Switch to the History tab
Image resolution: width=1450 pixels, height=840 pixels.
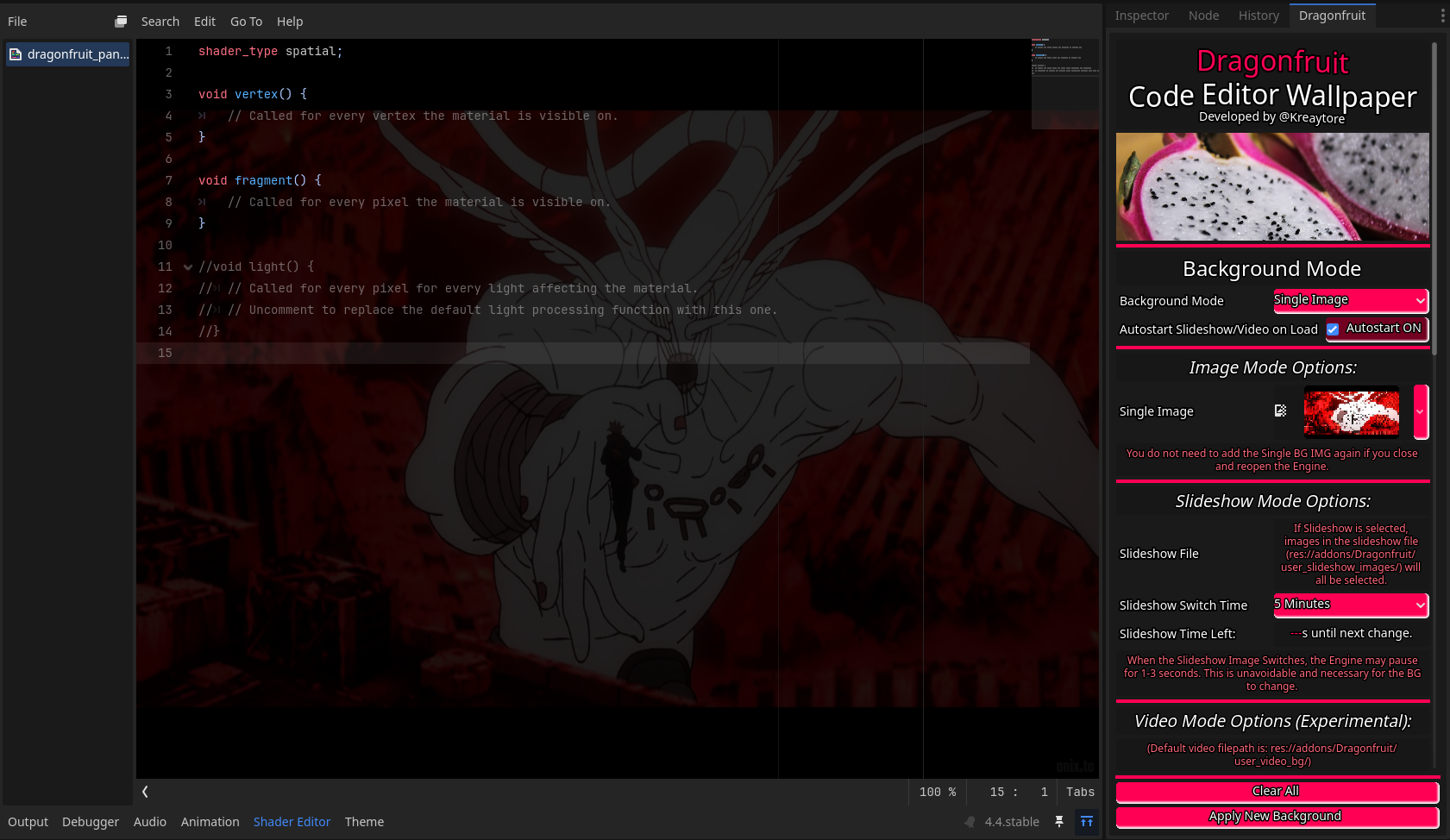pyautogui.click(x=1259, y=16)
